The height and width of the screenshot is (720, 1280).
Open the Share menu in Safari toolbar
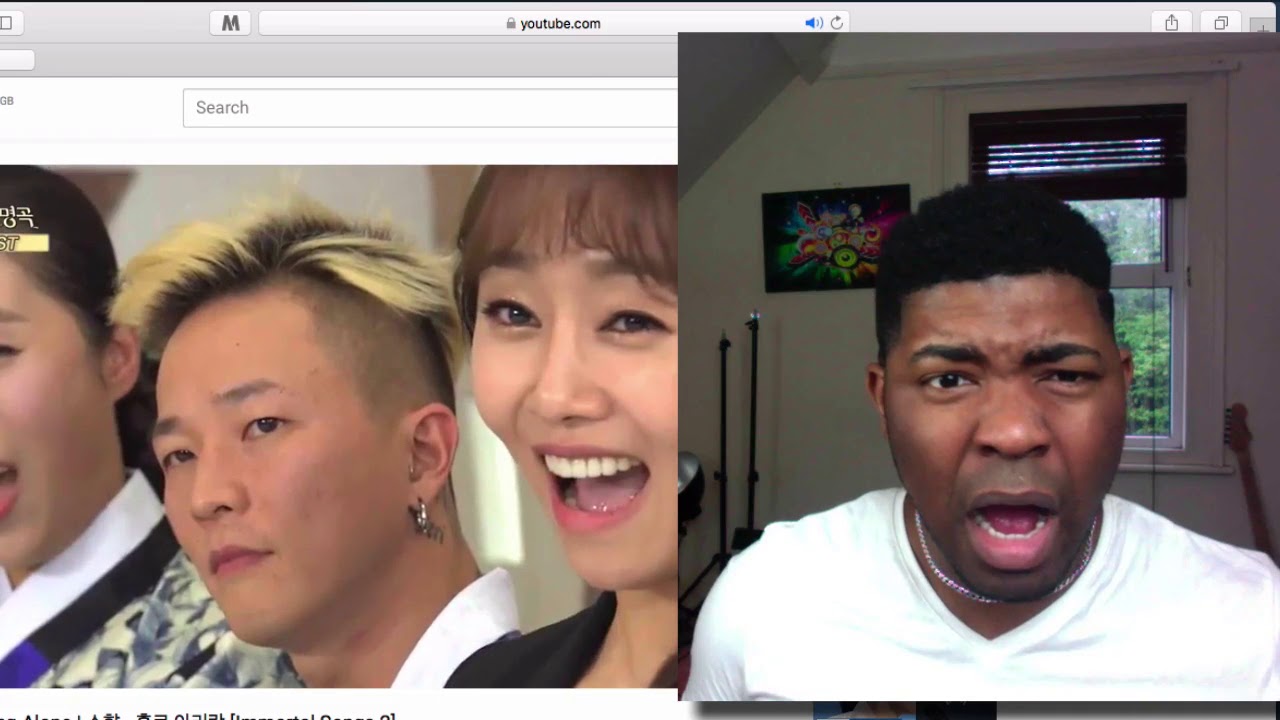pos(1172,23)
